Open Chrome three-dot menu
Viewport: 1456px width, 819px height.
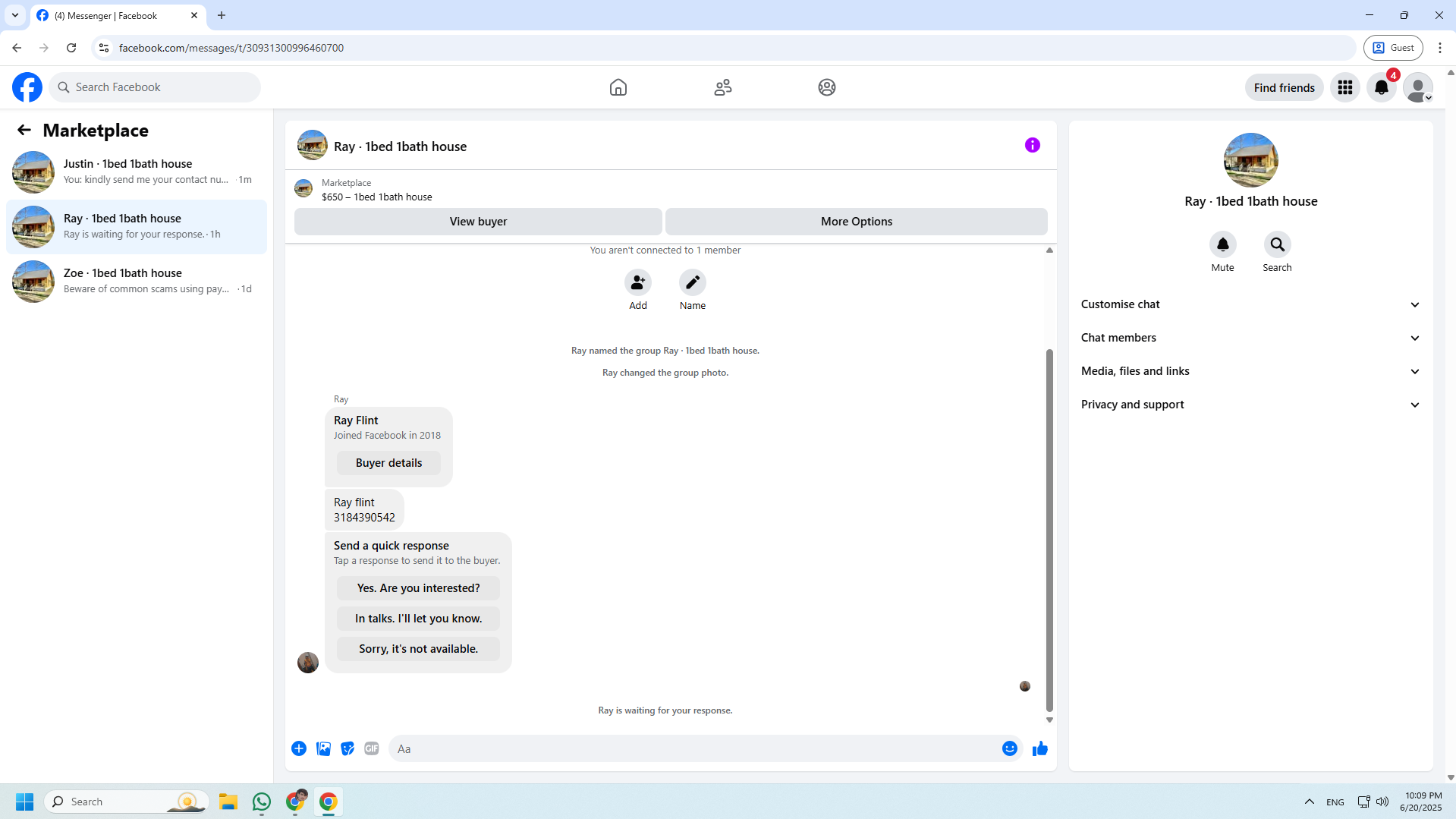click(x=1440, y=48)
